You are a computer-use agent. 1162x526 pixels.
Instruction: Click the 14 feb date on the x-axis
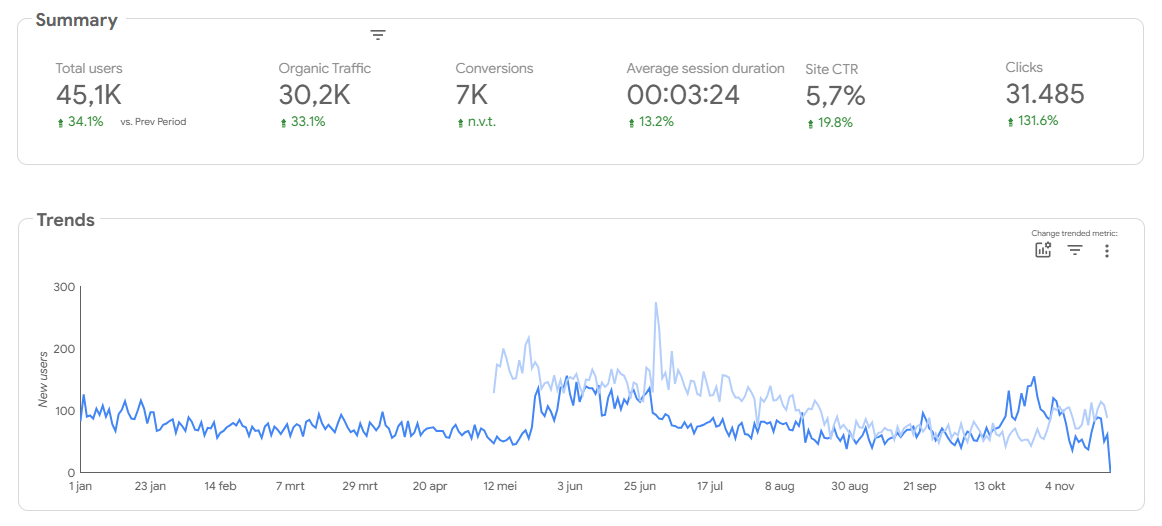pyautogui.click(x=220, y=487)
